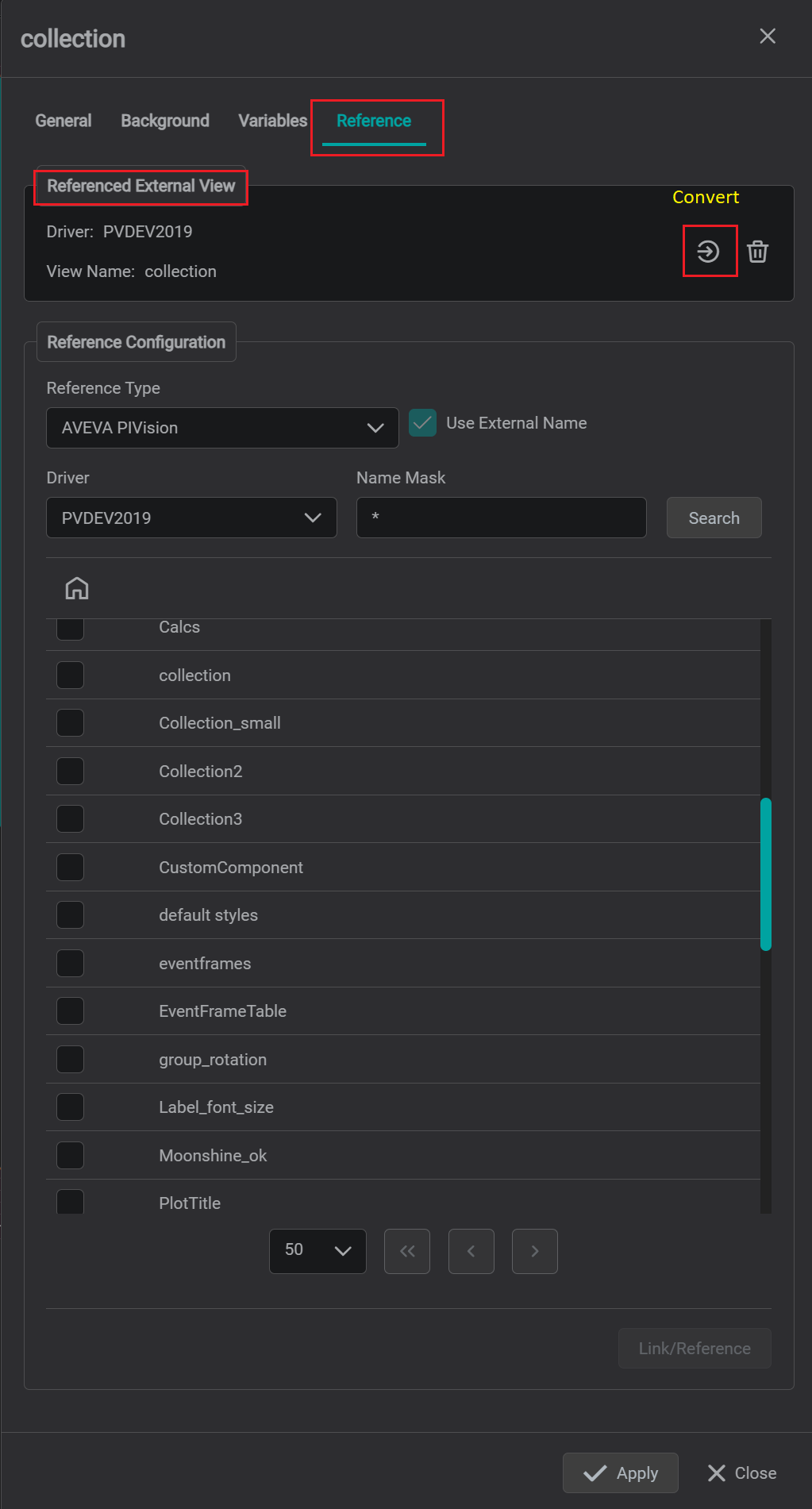The height and width of the screenshot is (1509, 812).
Task: Click the group_rotation list entry
Action: tap(213, 1060)
